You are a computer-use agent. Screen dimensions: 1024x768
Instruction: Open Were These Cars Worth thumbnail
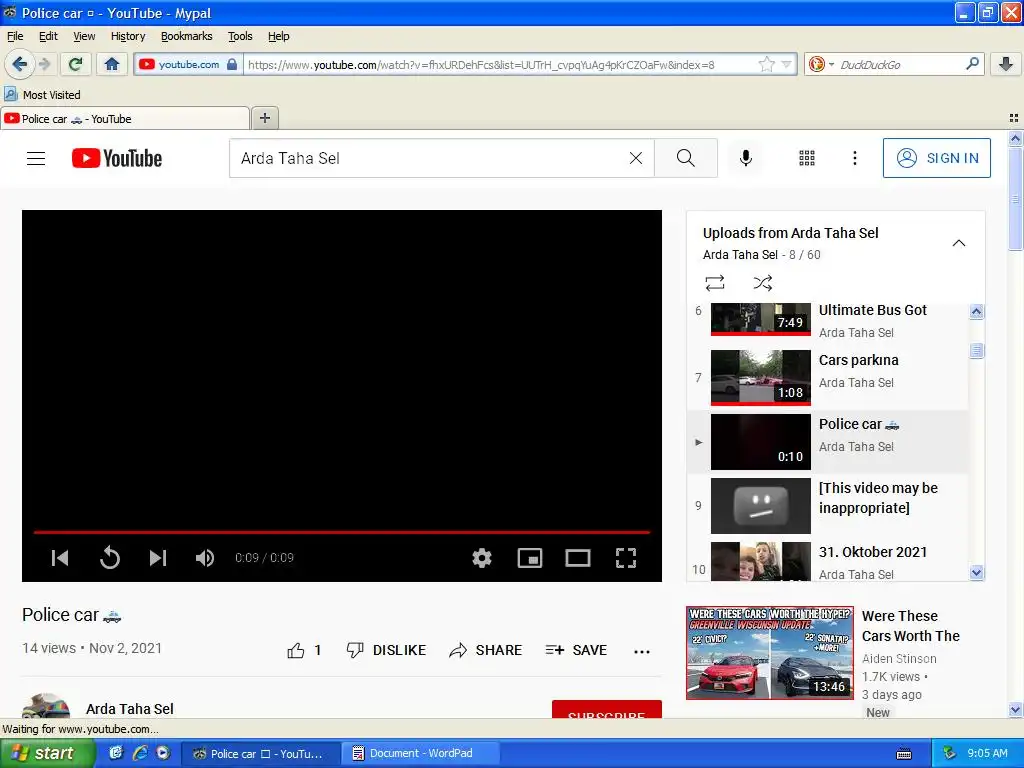[x=770, y=652]
